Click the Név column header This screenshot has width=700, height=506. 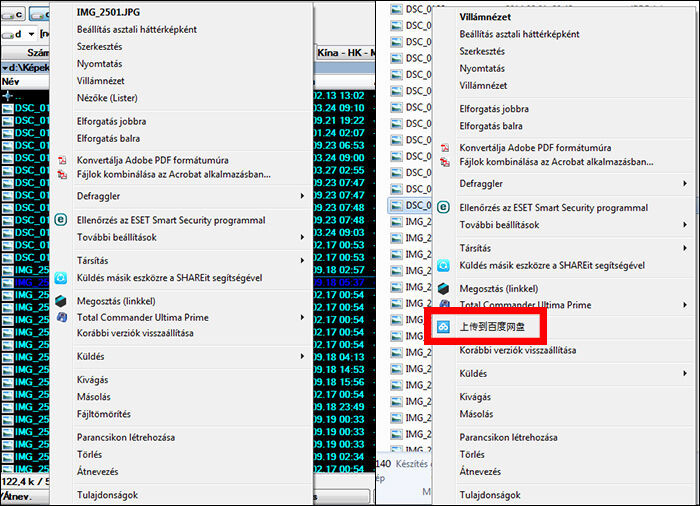[x=25, y=82]
